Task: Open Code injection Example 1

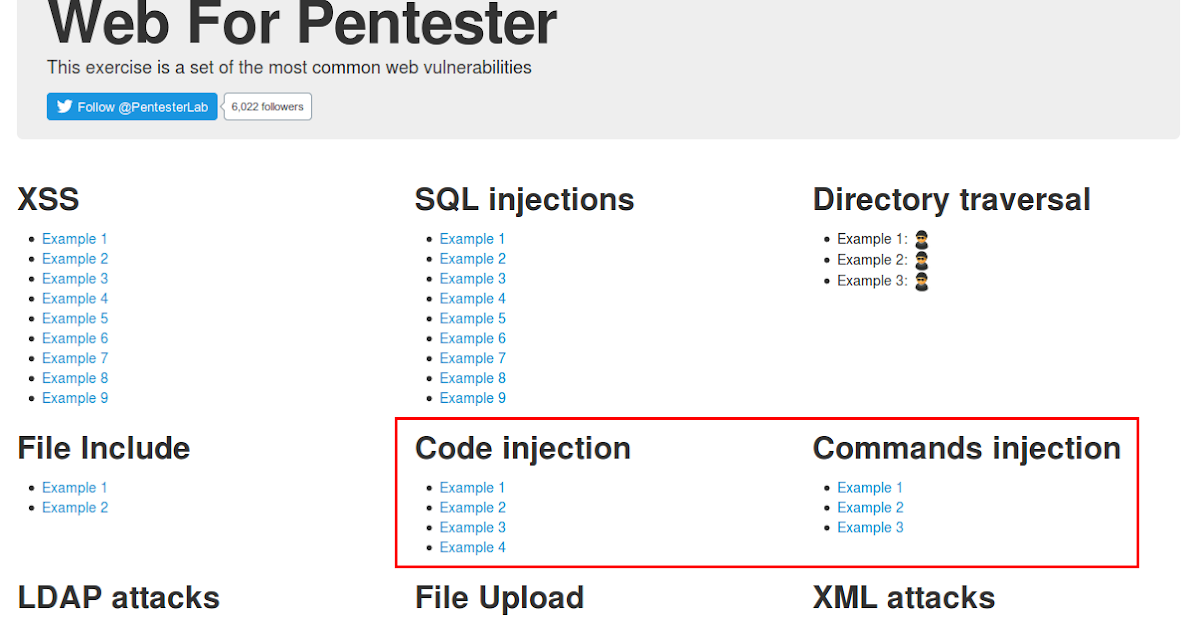Action: (472, 487)
